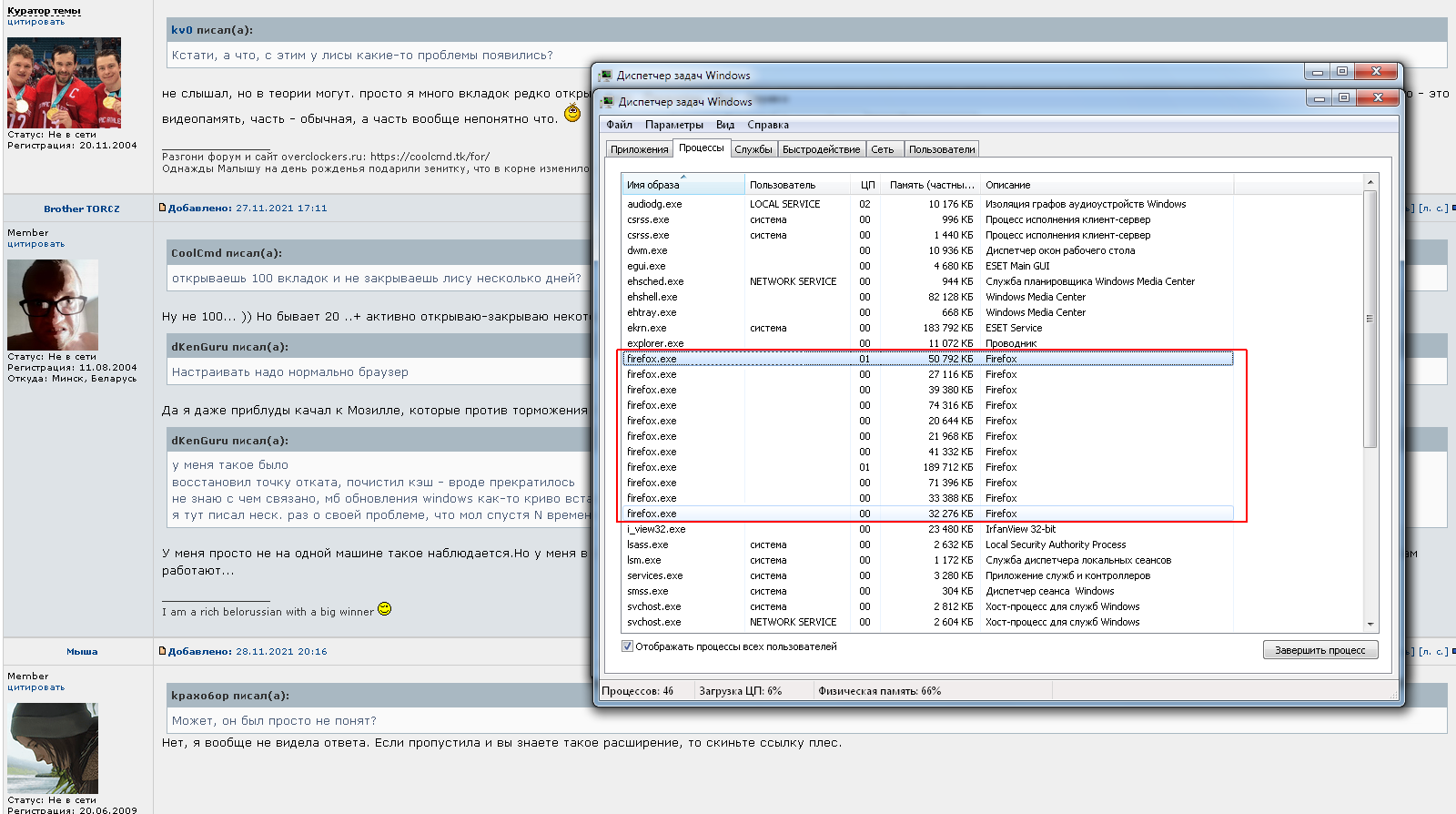This screenshot has width=1456, height=814.
Task: Click the 'Добавлено: 27.11.2021 17:11' post date
Action: coord(247,208)
